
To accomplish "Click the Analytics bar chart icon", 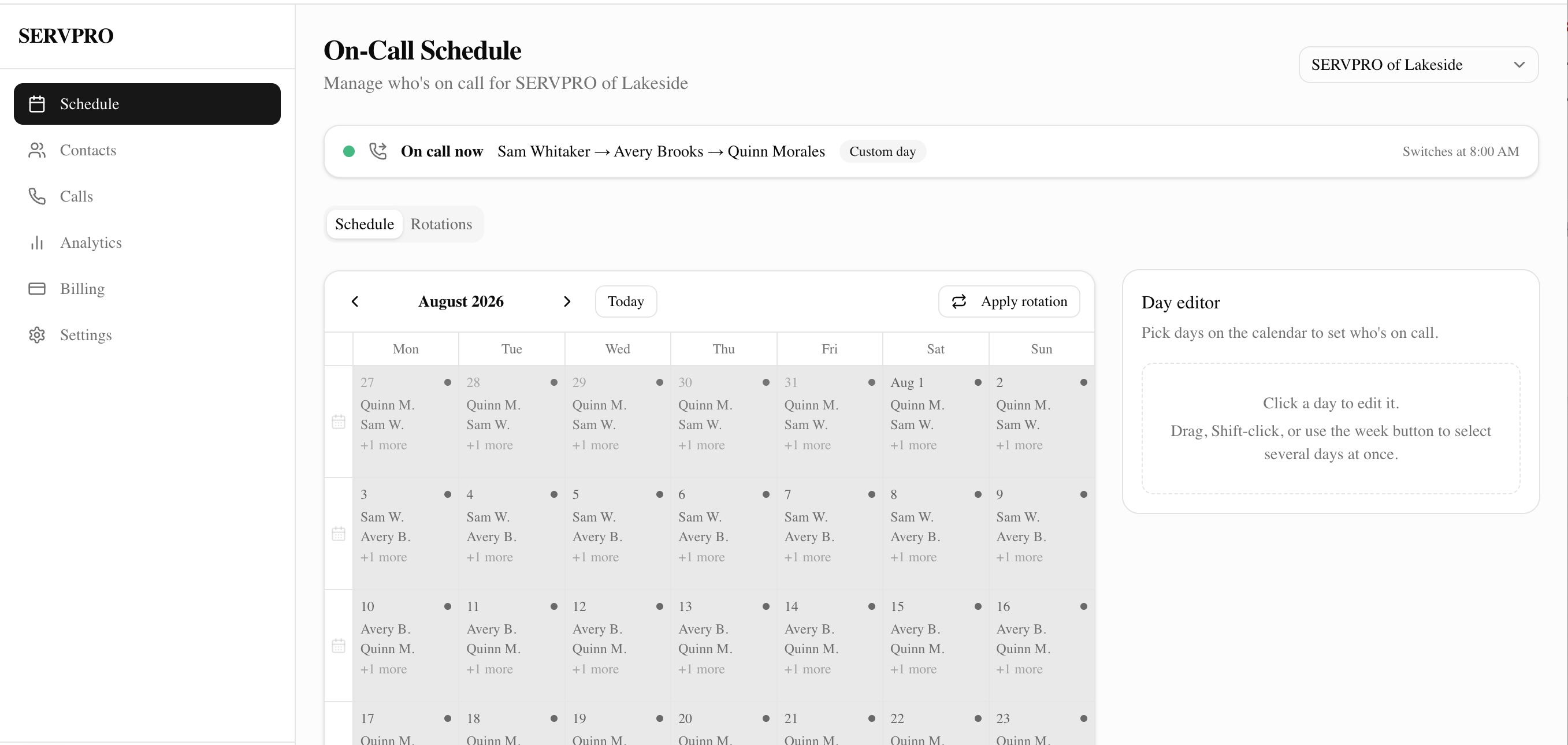I will tap(37, 243).
